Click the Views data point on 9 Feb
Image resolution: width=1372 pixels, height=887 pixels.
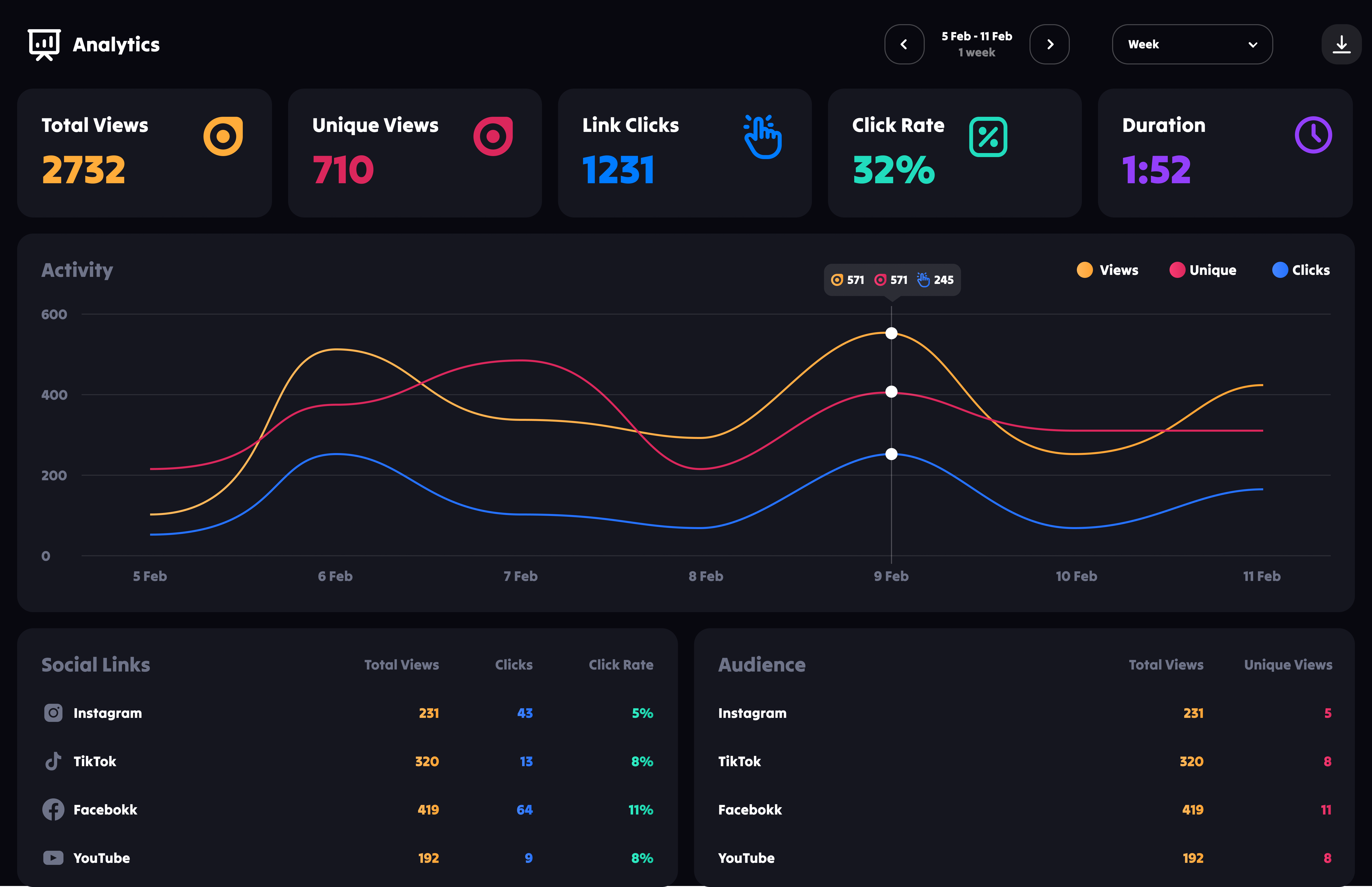pos(891,333)
